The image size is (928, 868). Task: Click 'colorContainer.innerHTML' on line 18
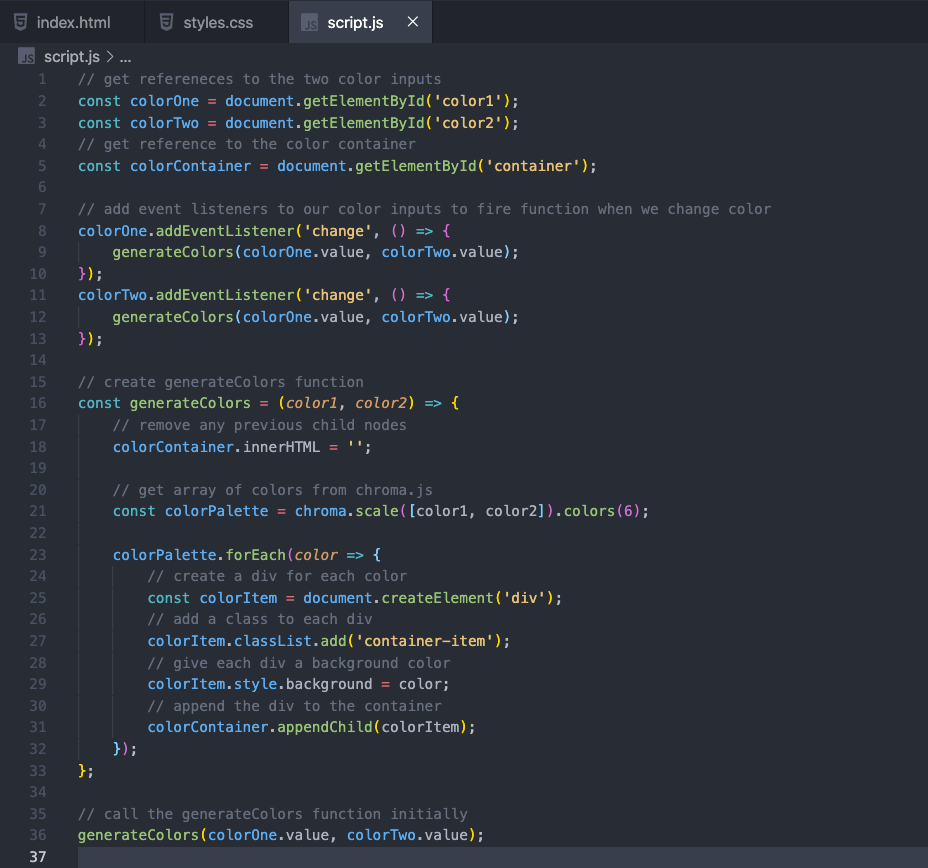[x=217, y=447]
